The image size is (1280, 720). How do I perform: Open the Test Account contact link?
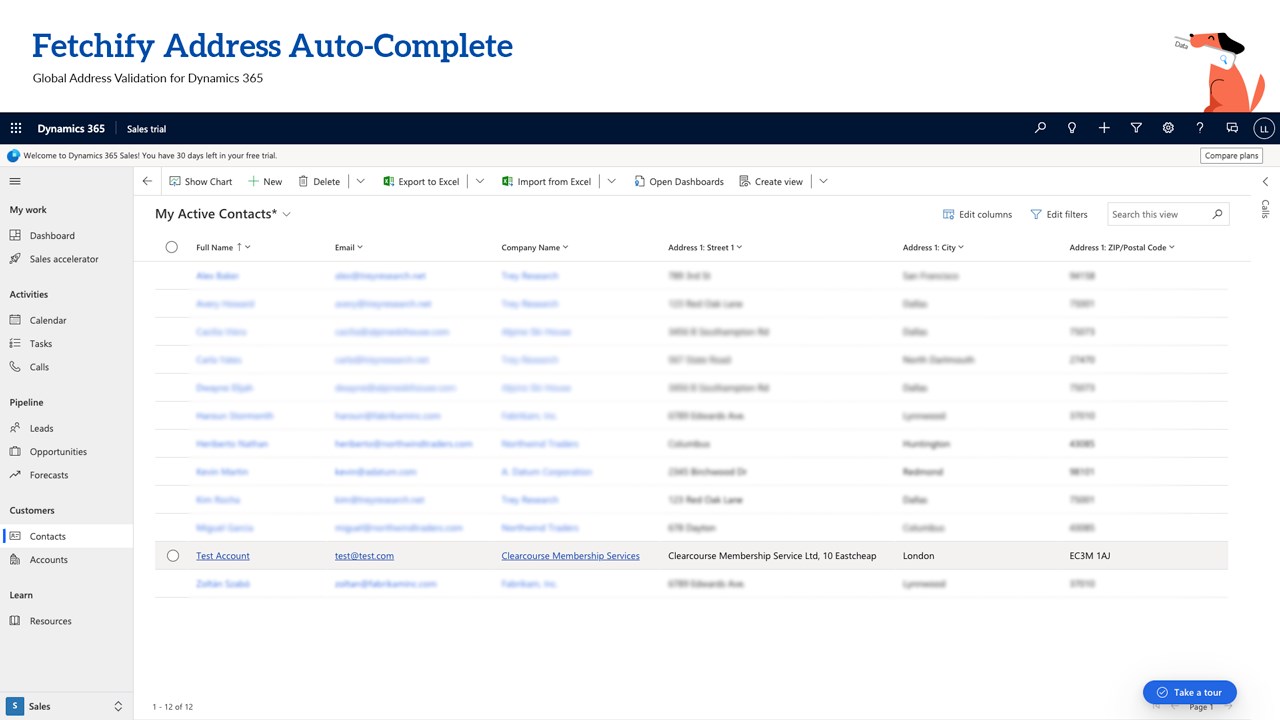click(223, 555)
